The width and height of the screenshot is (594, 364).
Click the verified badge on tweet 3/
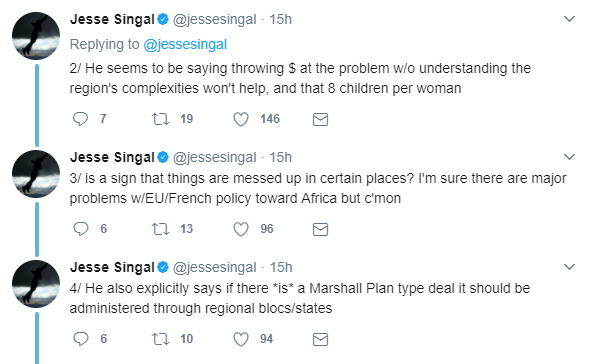163,157
